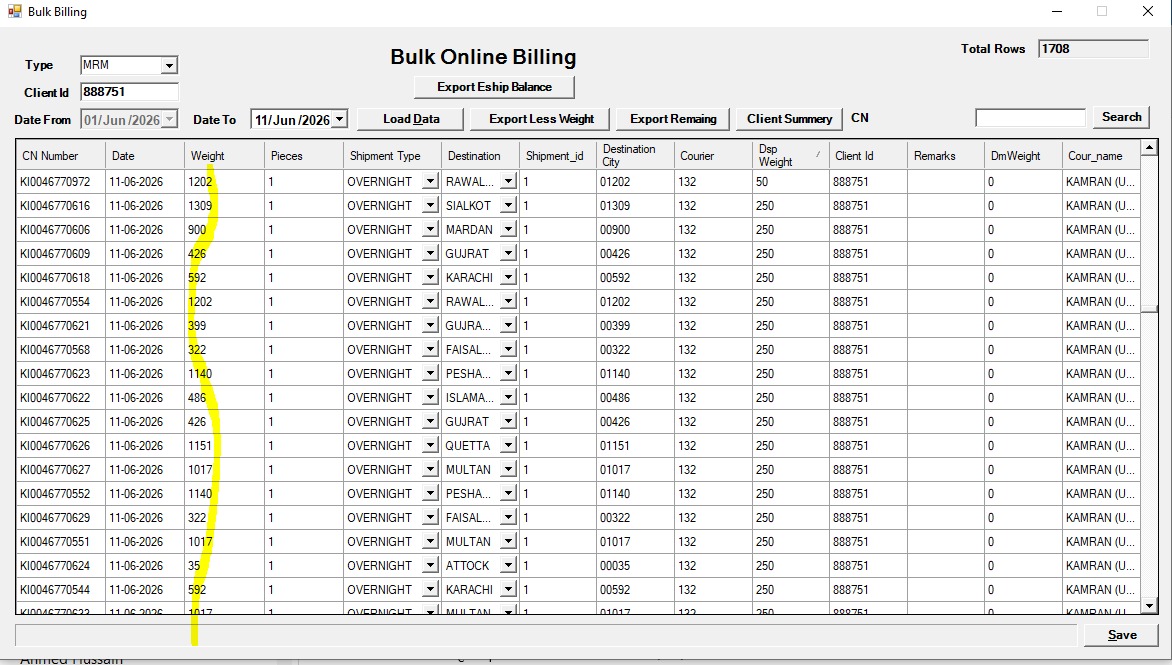Select CN Number KI0046770627
Image resolution: width=1172 pixels, height=665 pixels.
pos(61,469)
